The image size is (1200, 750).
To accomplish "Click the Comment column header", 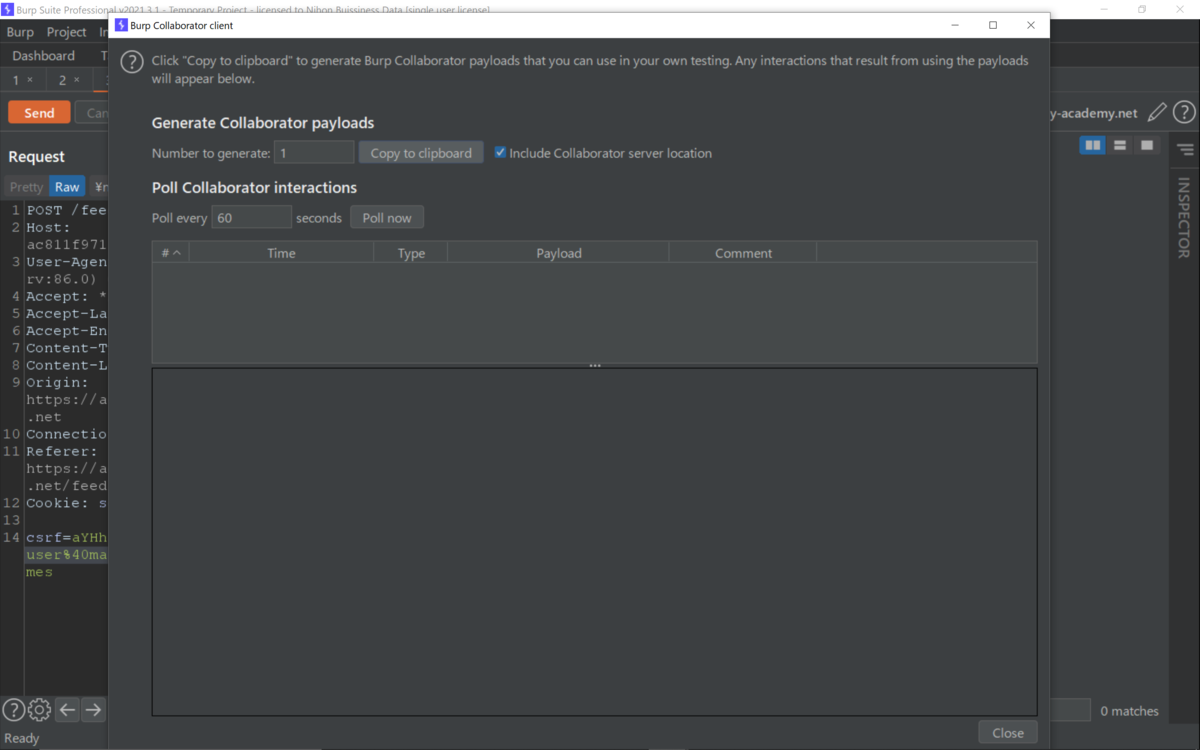I will [743, 253].
